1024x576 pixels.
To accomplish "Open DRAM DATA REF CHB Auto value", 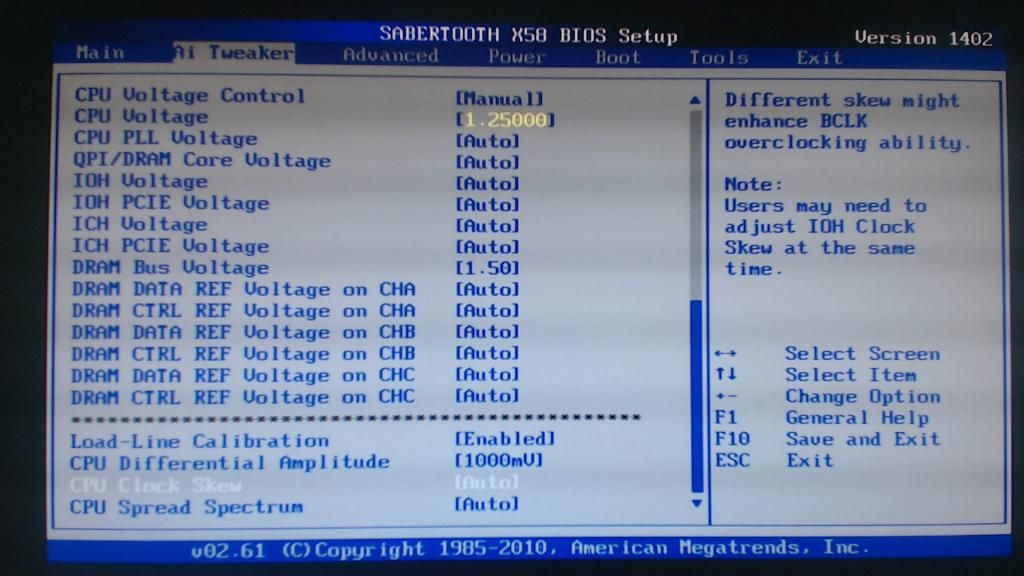I will coord(487,332).
